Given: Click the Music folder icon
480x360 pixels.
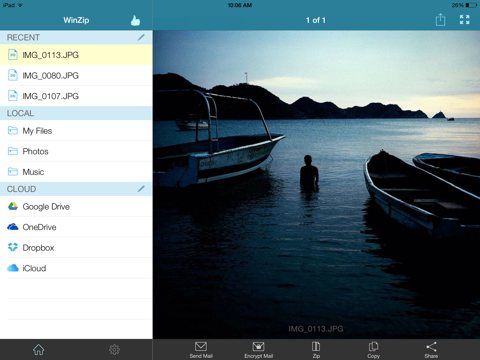Looking at the screenshot, I should click(x=13, y=172).
